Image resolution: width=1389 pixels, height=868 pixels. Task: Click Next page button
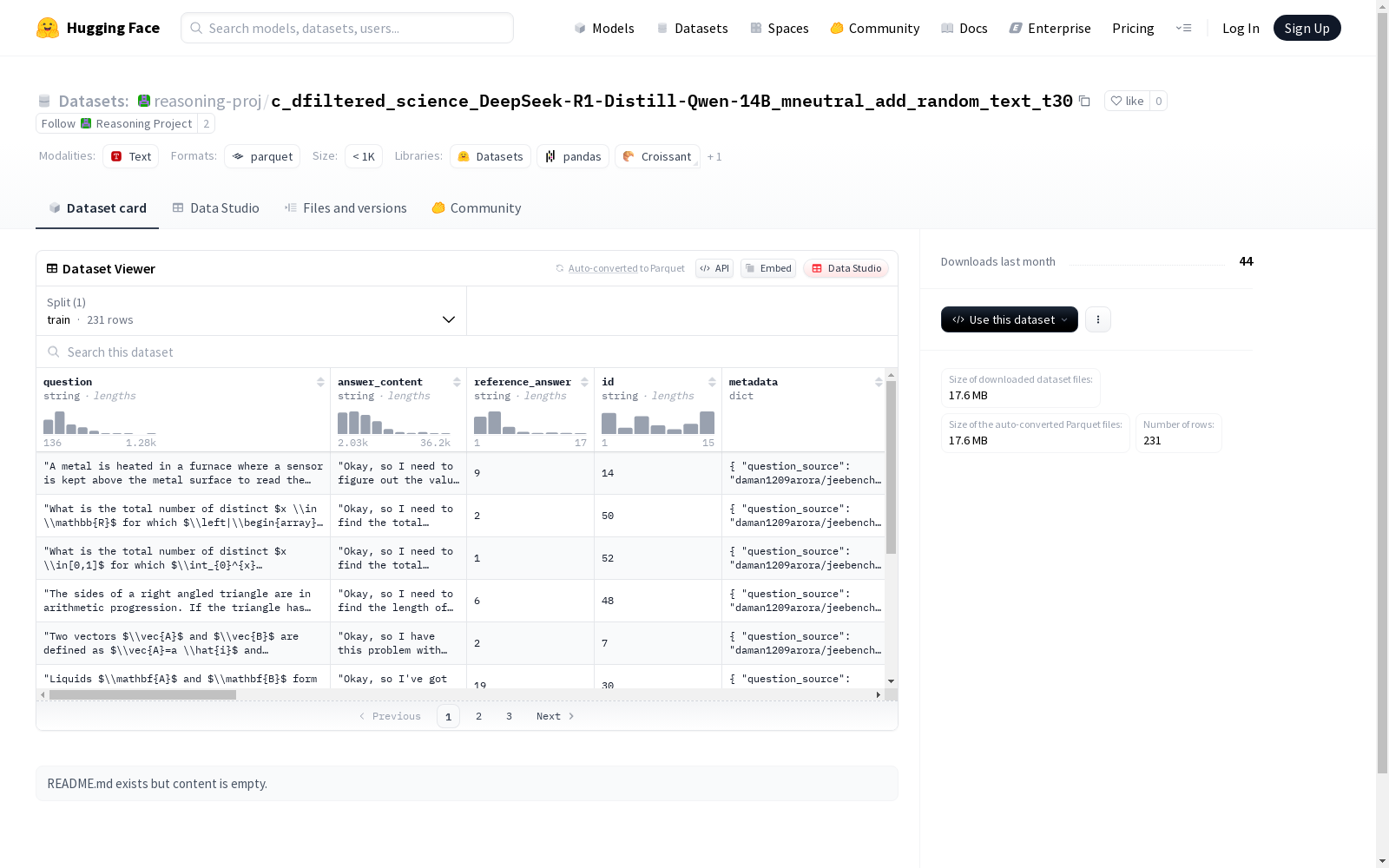pos(556,716)
